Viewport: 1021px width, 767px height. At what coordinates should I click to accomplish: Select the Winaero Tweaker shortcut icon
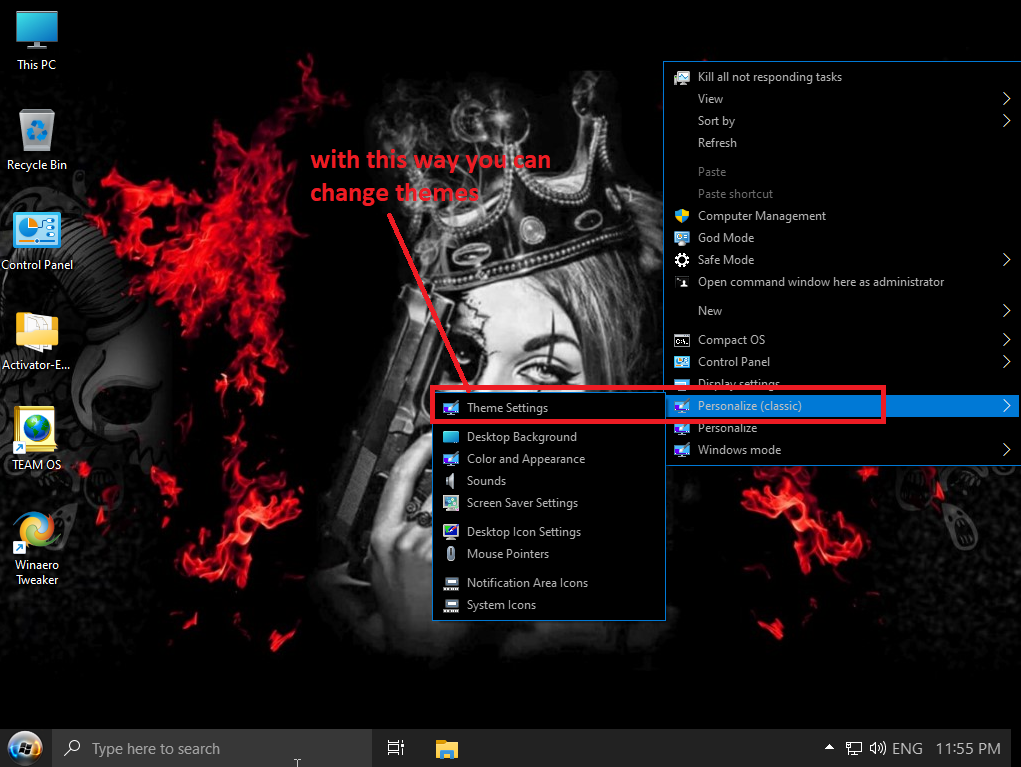(36, 548)
